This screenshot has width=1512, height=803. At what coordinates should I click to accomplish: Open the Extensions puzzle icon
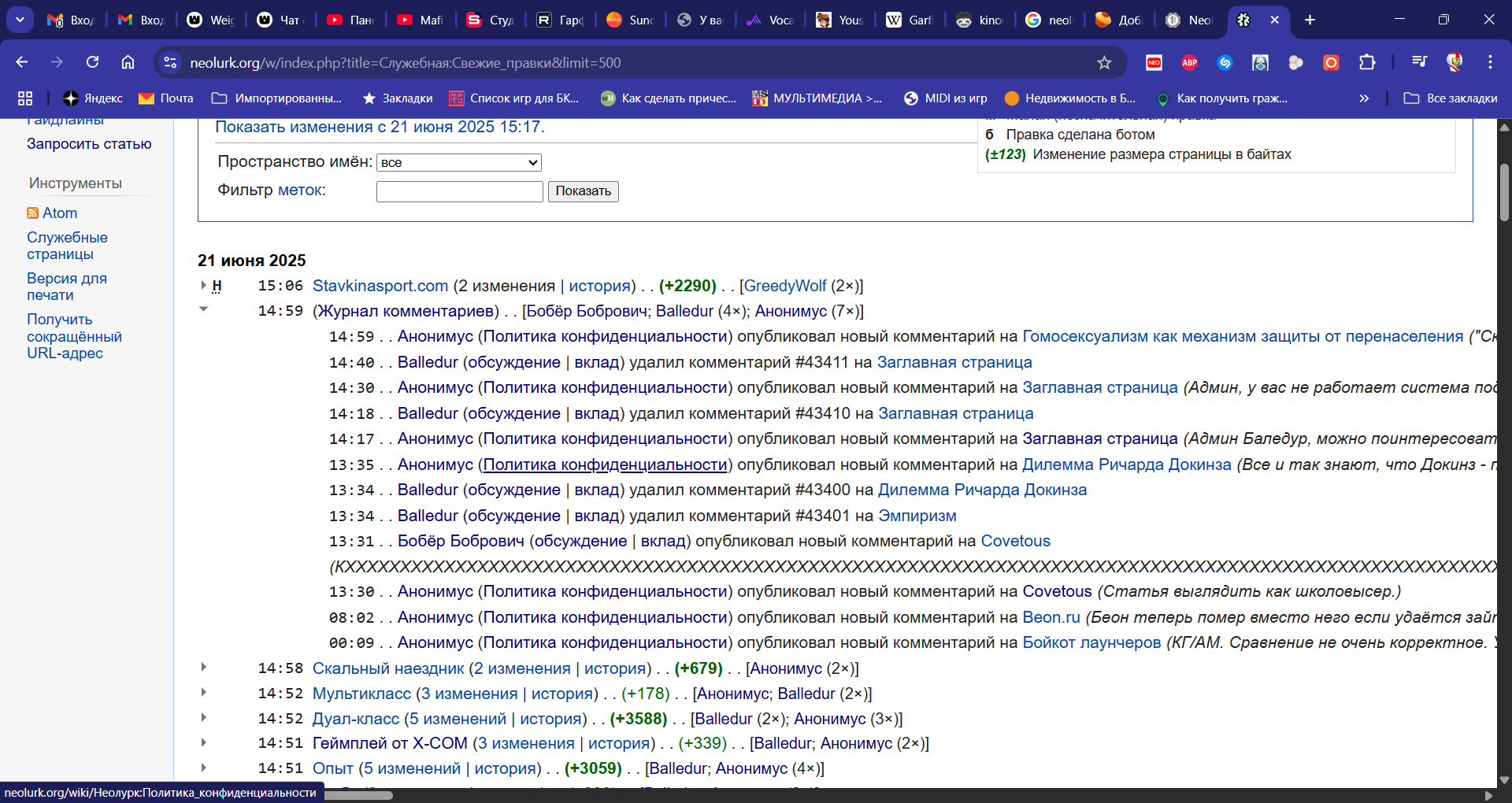[1367, 62]
